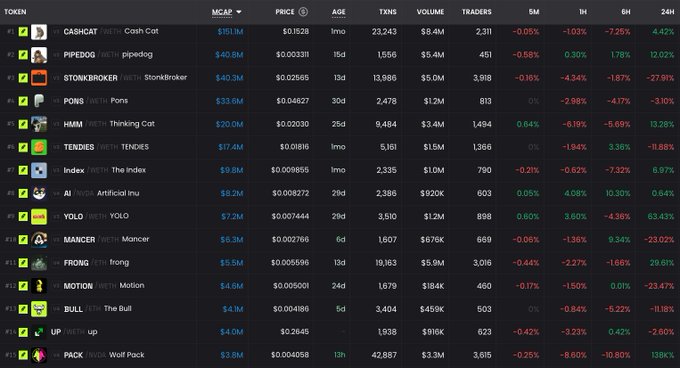Sort by the AGE column header
The width and height of the screenshot is (680, 368).
pyautogui.click(x=339, y=12)
